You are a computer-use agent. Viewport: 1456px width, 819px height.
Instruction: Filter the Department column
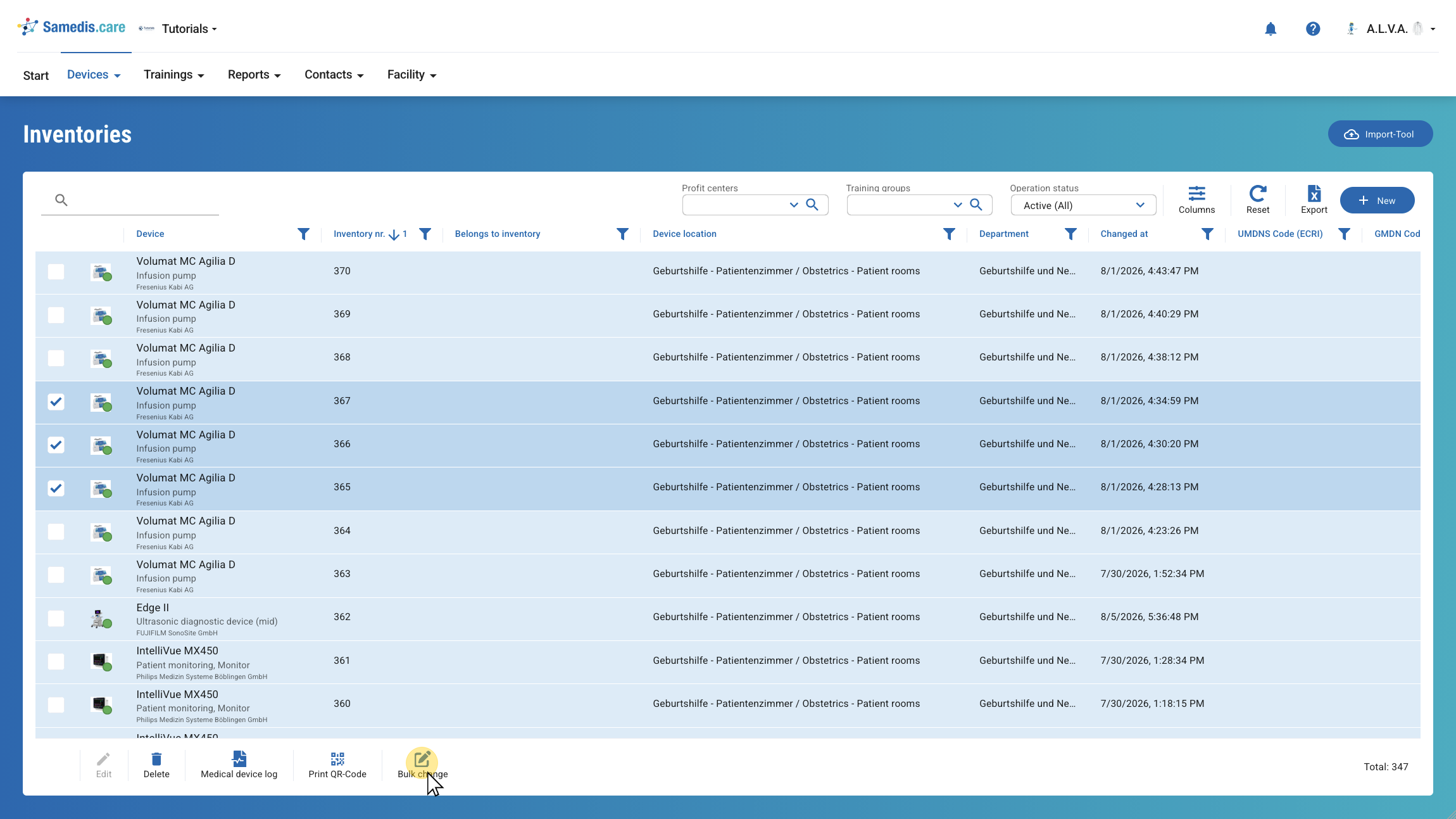pos(1071,234)
